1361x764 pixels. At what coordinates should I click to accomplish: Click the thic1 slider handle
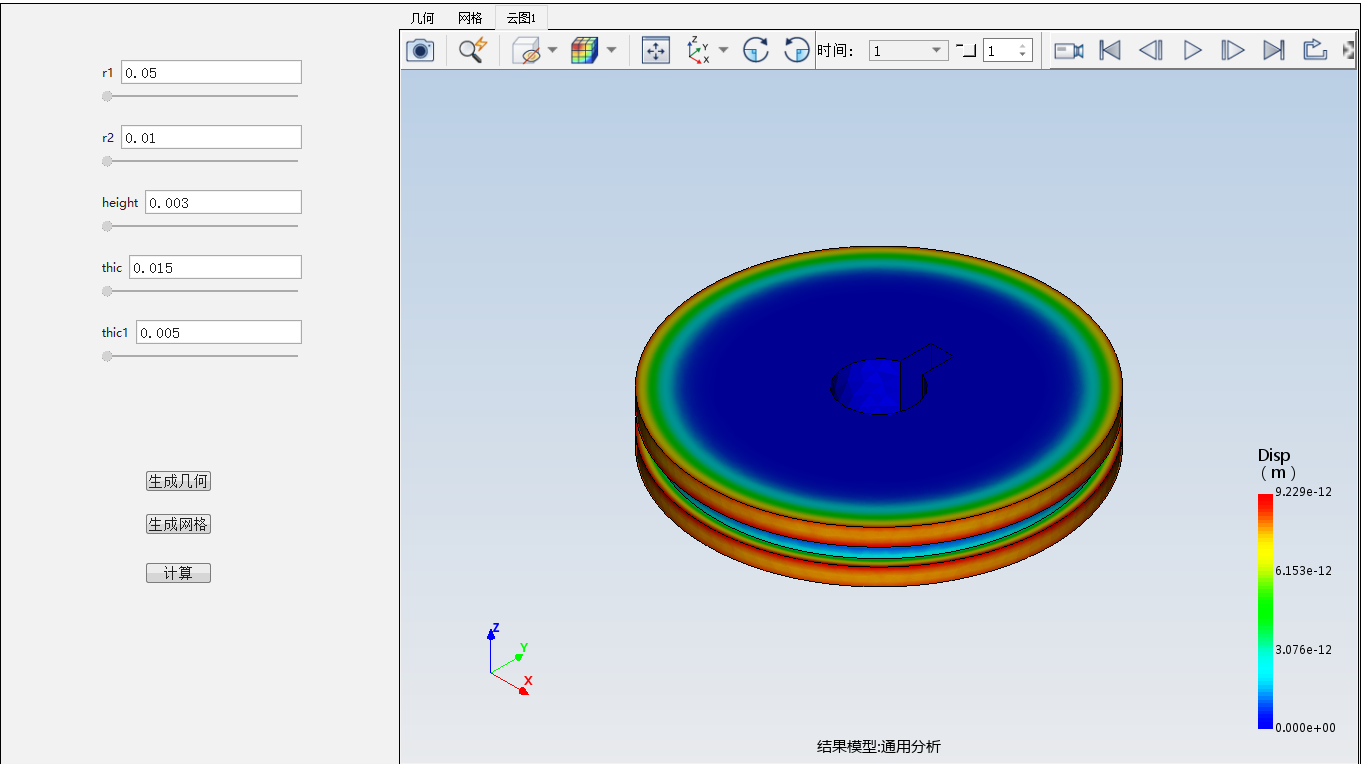point(107,356)
